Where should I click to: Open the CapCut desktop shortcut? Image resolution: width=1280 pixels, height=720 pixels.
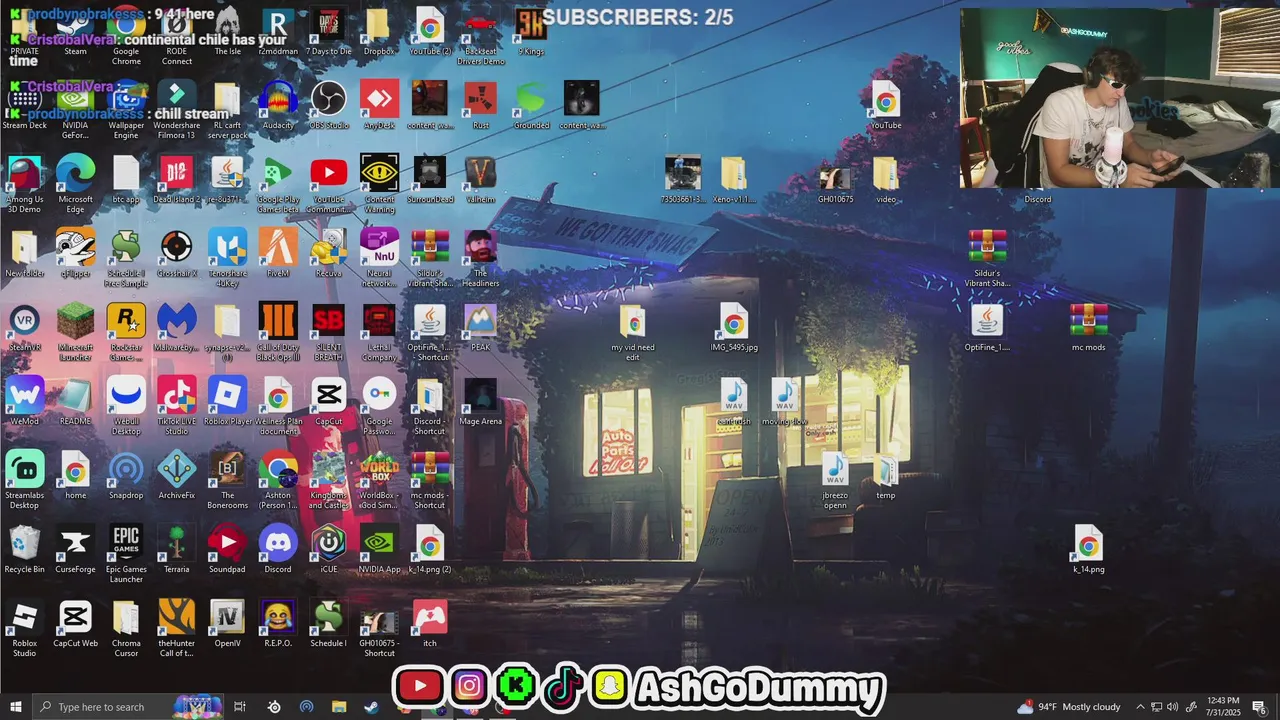click(328, 402)
